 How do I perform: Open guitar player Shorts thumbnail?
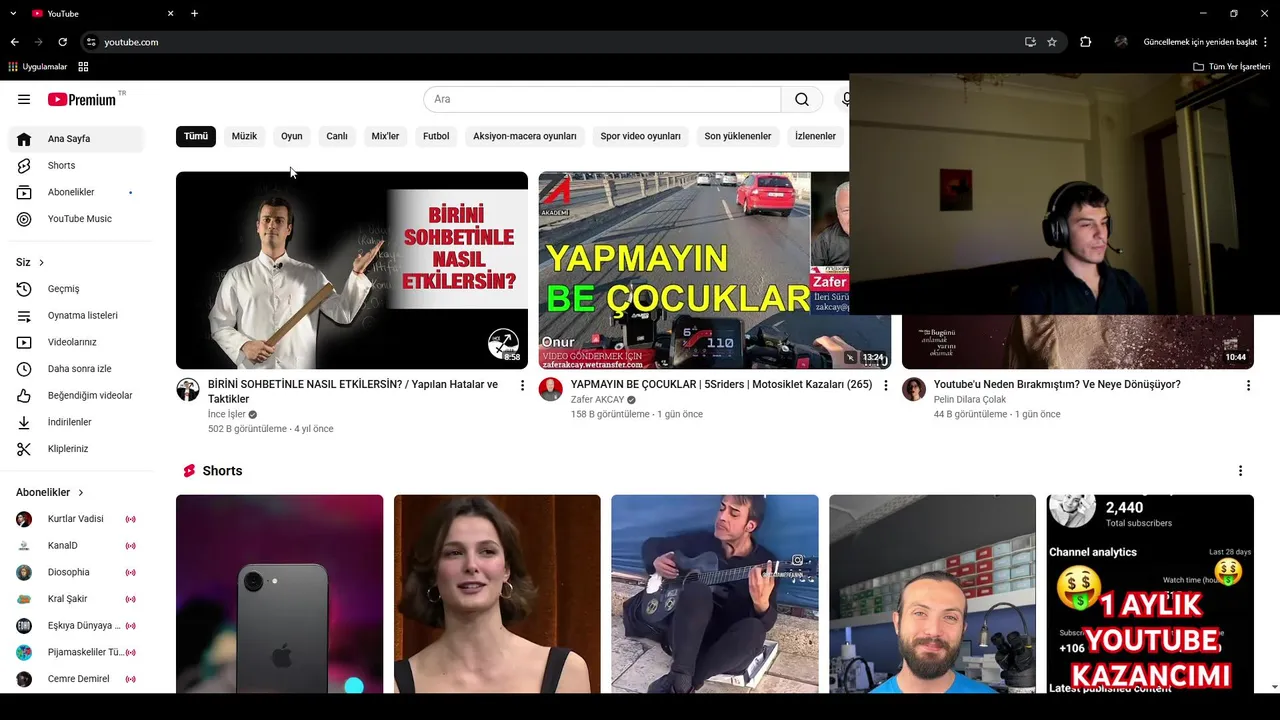point(715,594)
